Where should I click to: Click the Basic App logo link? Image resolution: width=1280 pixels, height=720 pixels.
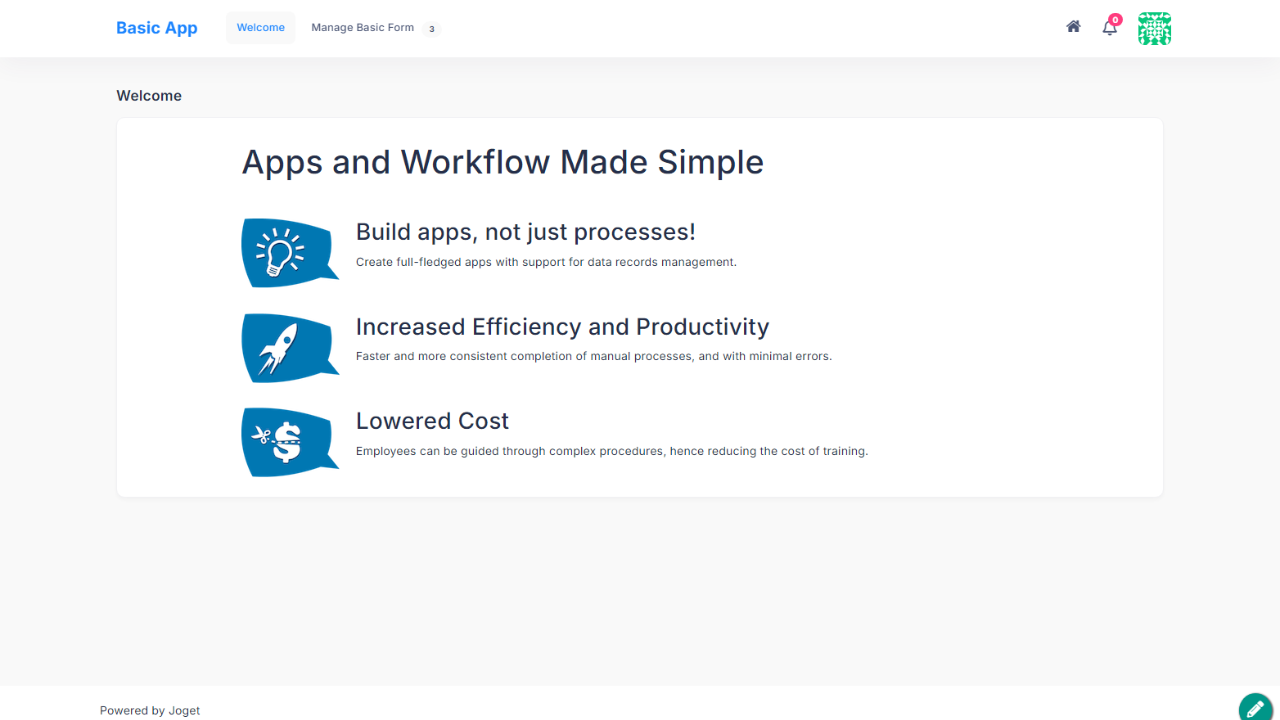pos(157,28)
